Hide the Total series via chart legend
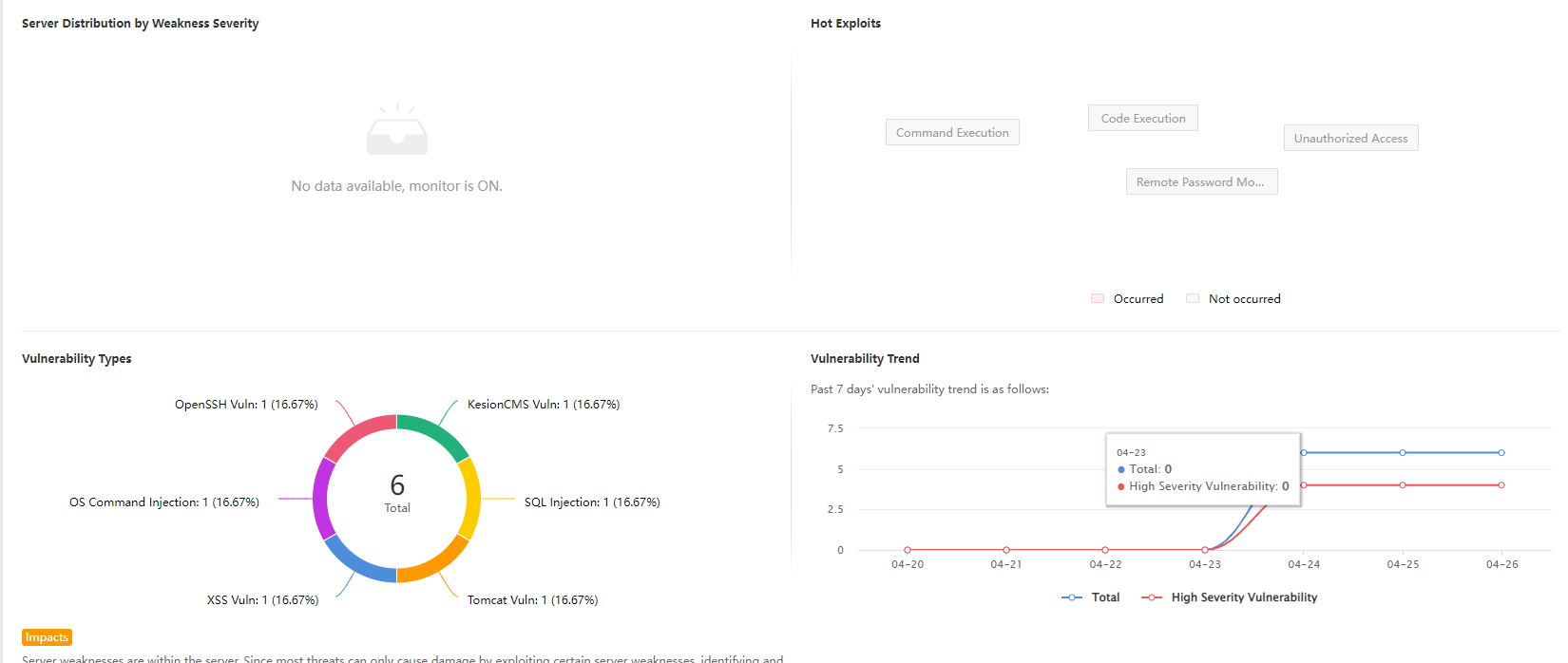 (1091, 597)
